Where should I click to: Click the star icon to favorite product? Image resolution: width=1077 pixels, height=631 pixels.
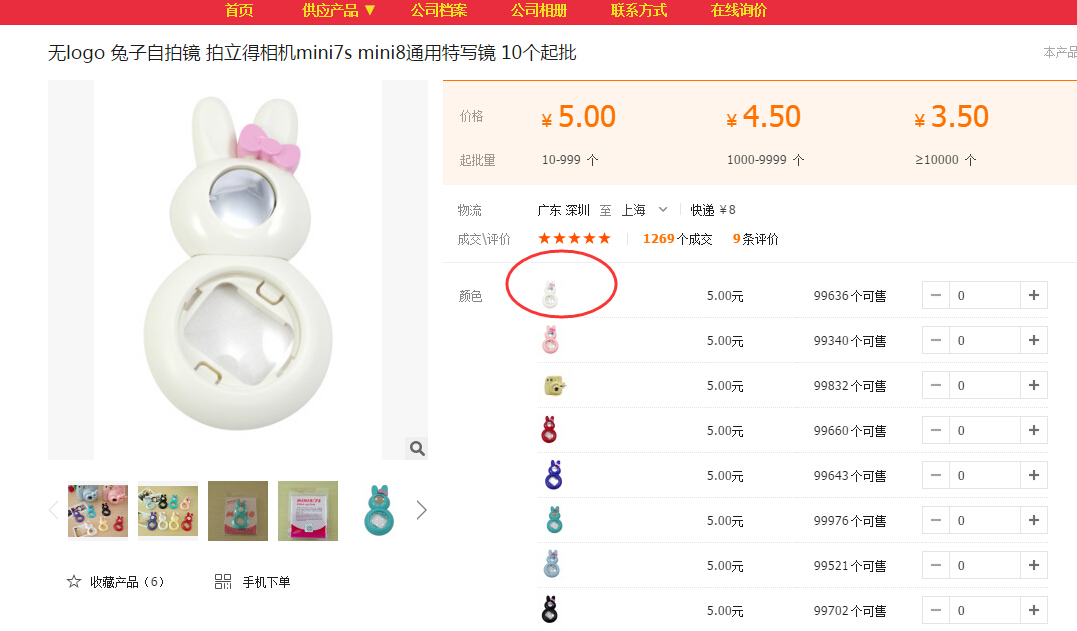pyautogui.click(x=73, y=582)
